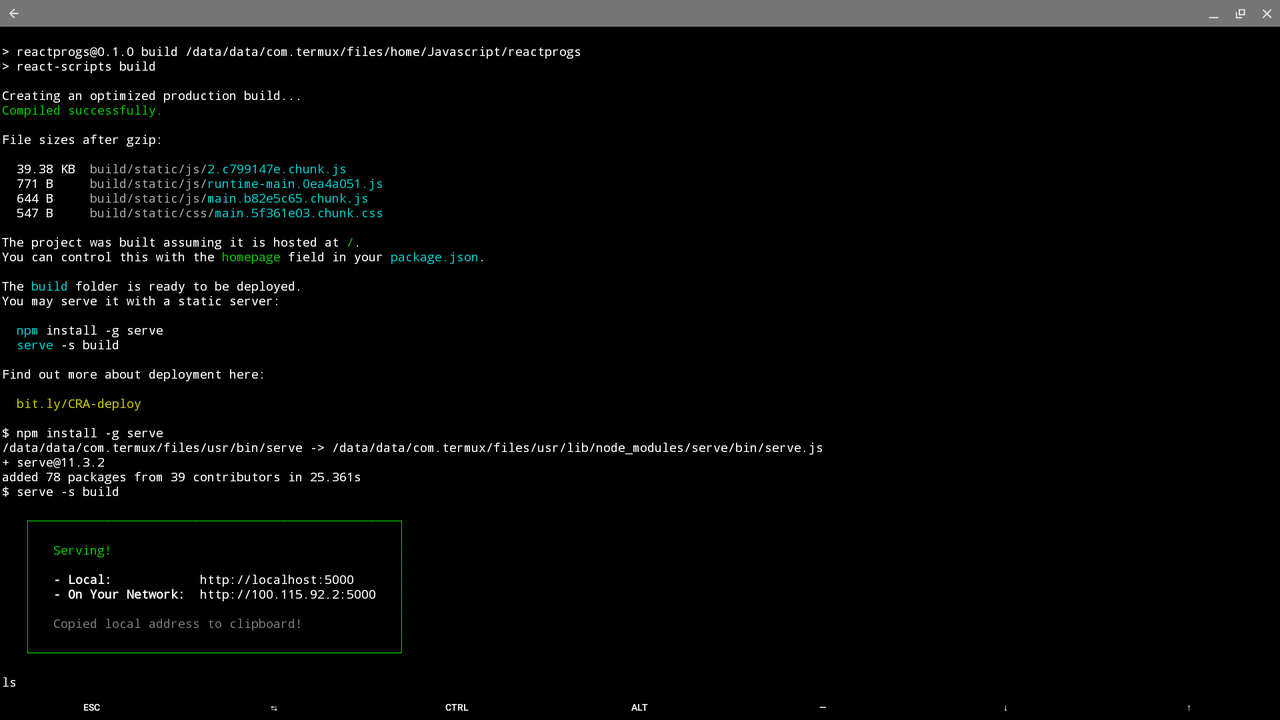Tap the up arrow extra key
The width and height of the screenshot is (1280, 720).
[x=1189, y=707]
